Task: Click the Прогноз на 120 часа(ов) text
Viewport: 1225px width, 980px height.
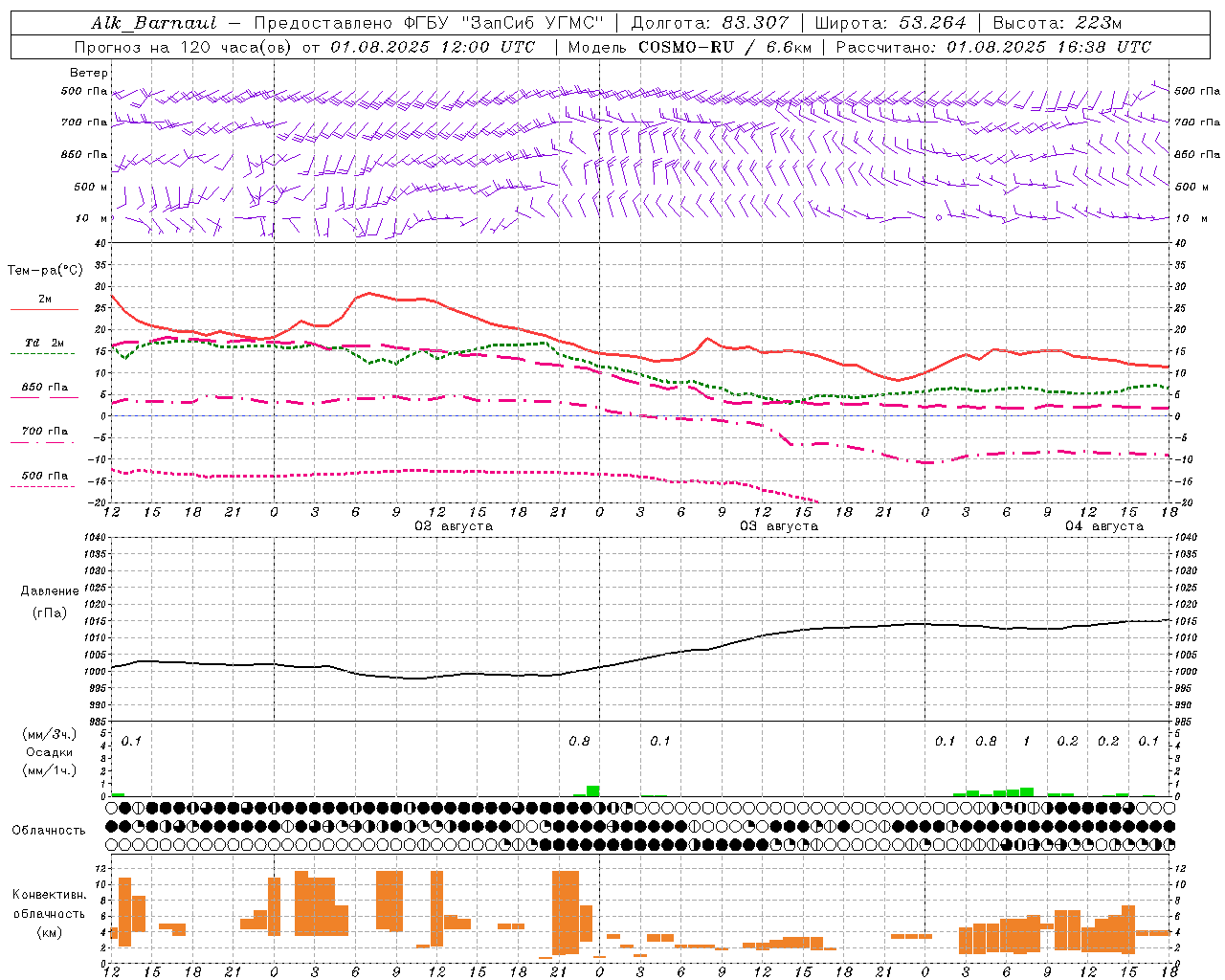Action: pyautogui.click(x=184, y=47)
